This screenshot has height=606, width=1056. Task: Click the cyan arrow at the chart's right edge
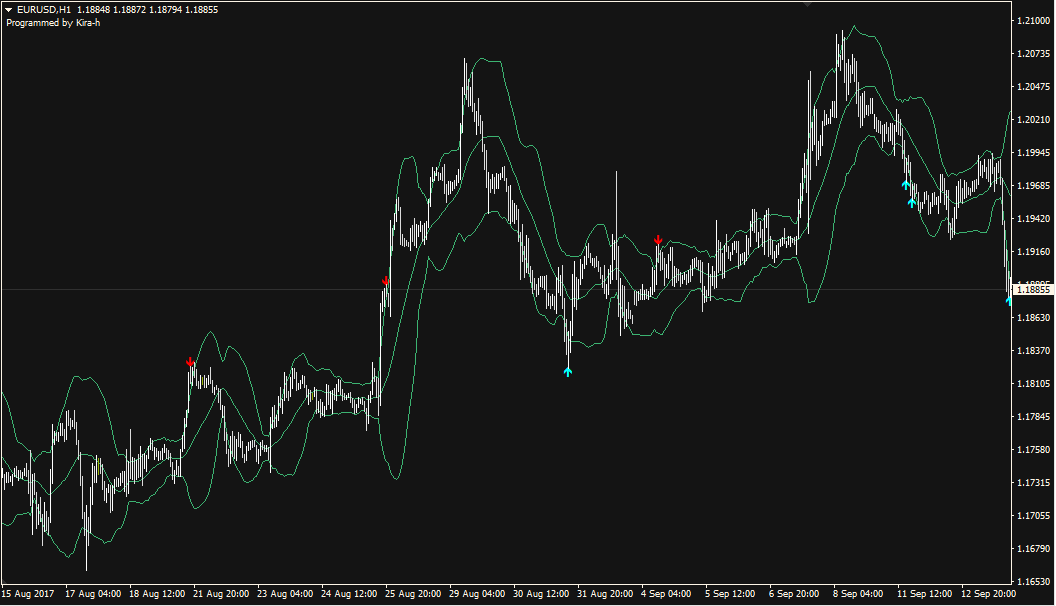point(1009,299)
